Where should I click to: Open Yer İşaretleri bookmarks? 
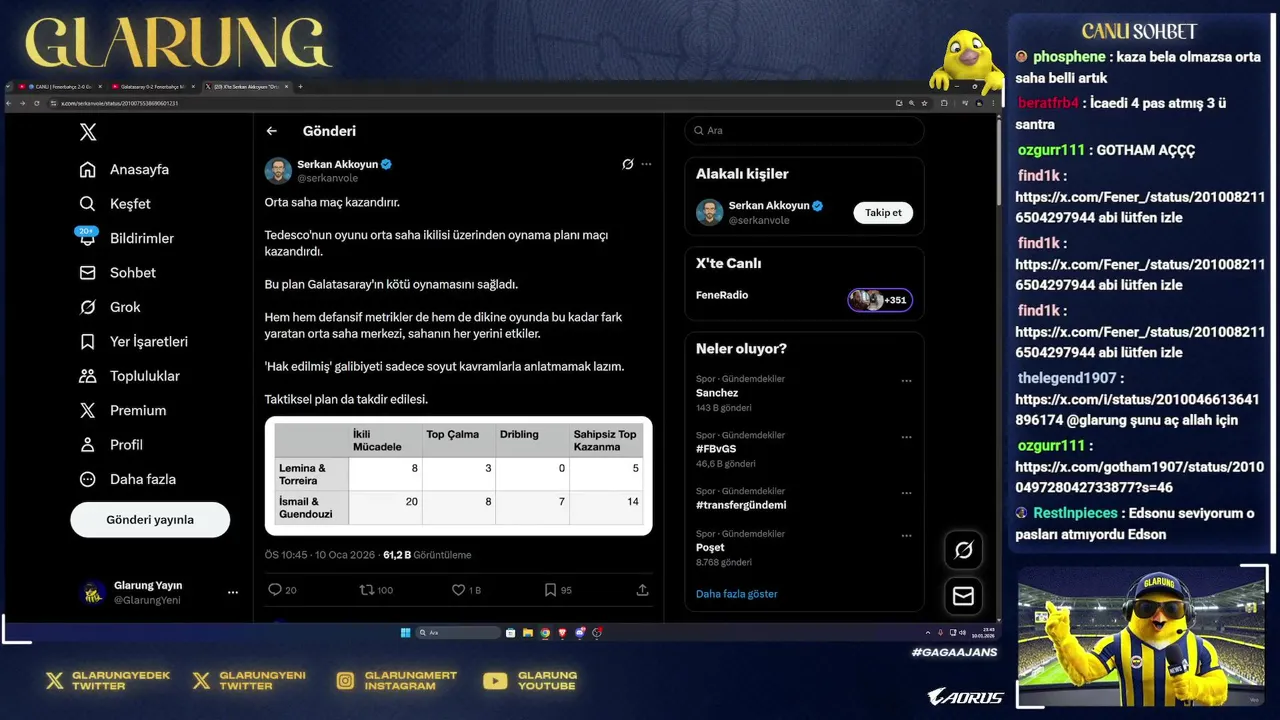[133, 342]
